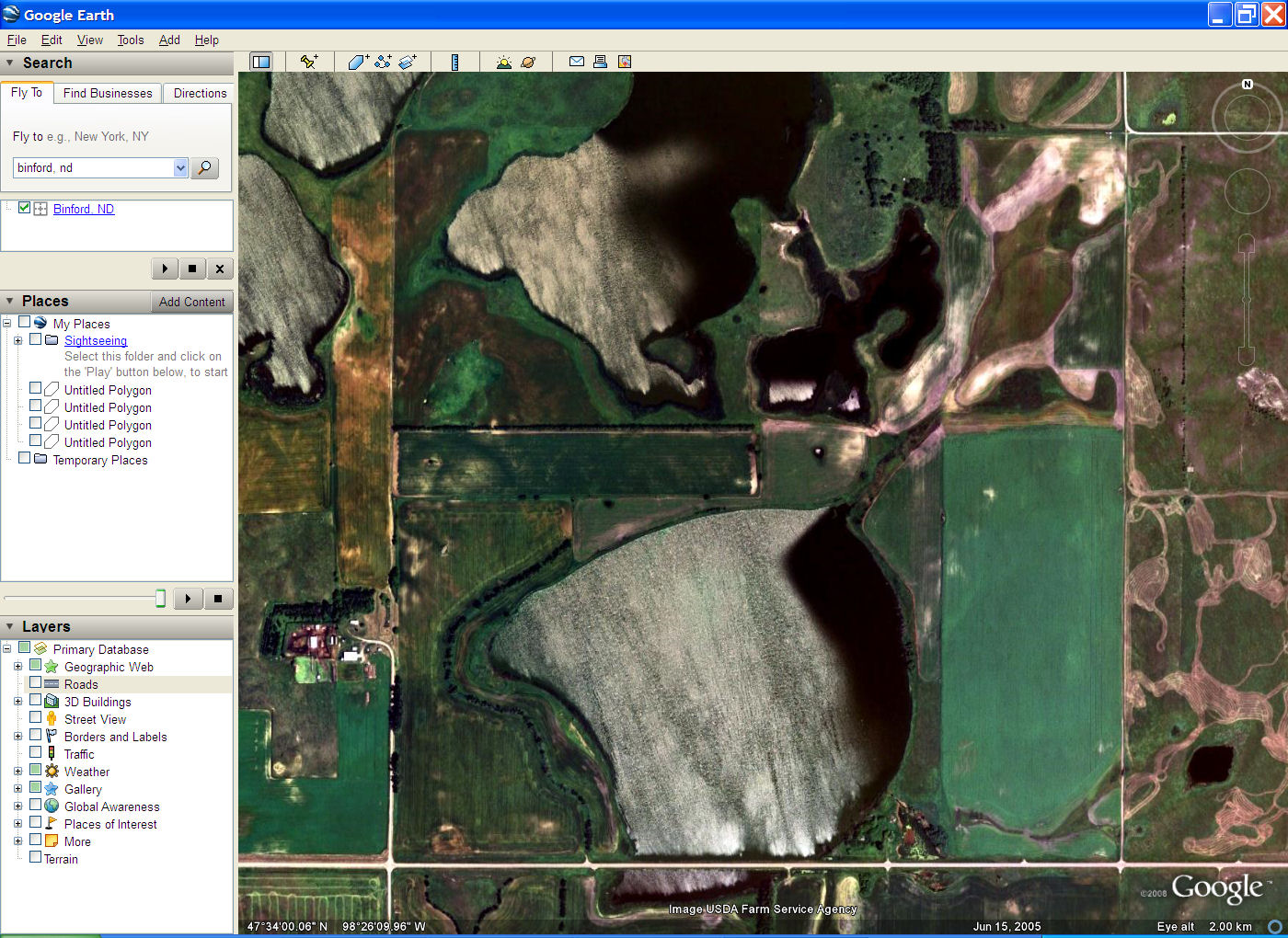
Task: Play the search results tour
Action: click(x=165, y=269)
